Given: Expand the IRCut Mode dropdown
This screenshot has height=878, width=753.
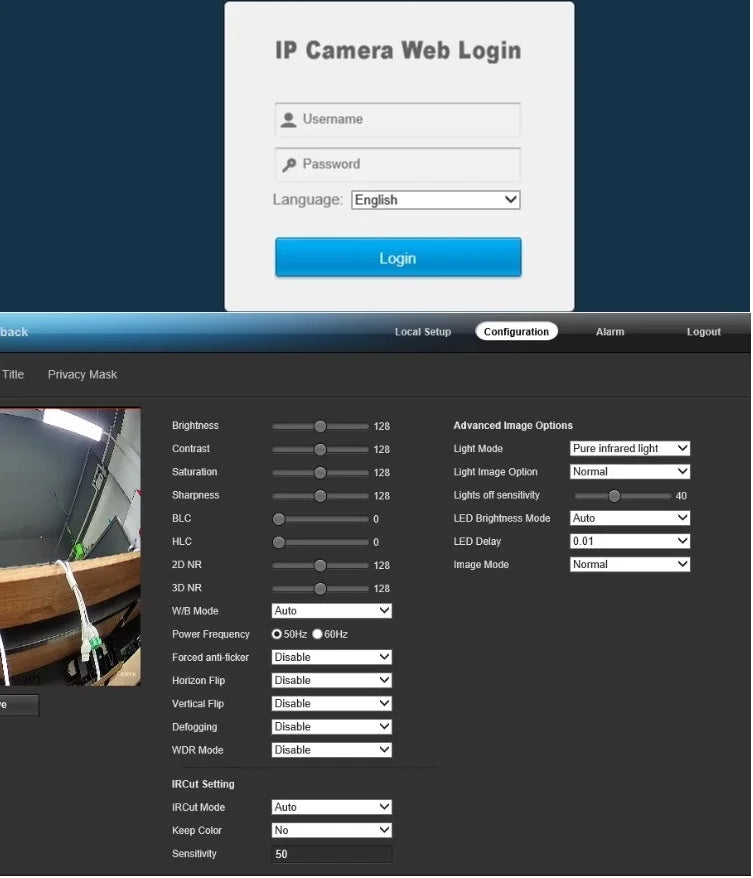Looking at the screenshot, I should (331, 807).
